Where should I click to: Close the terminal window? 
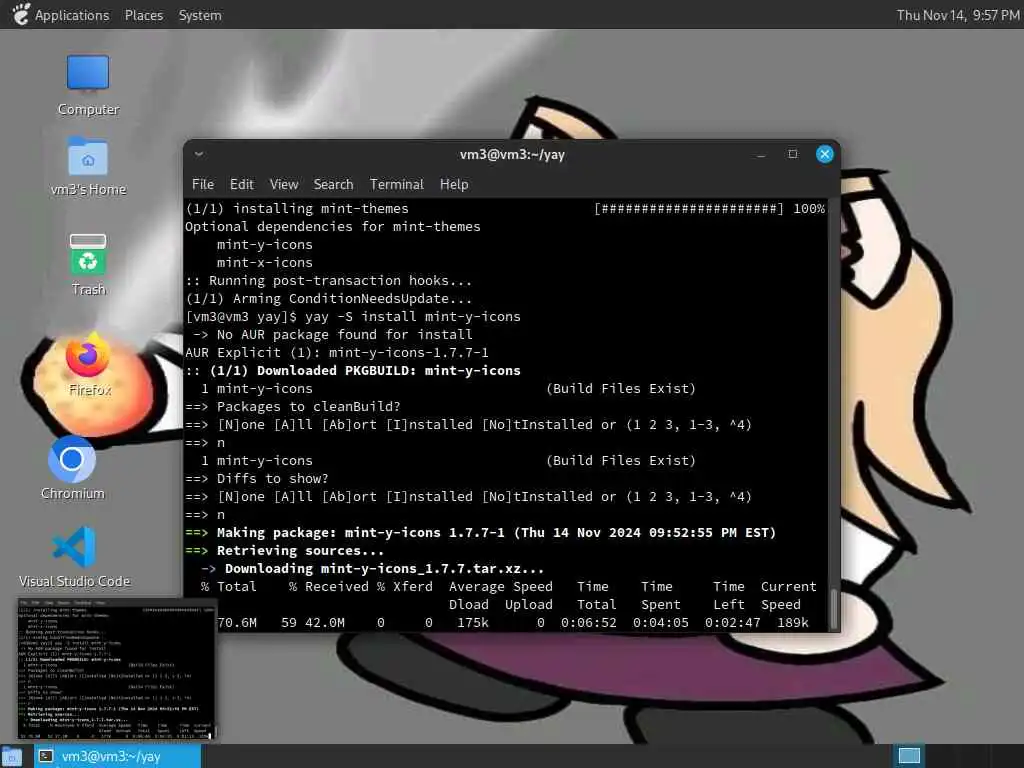[x=825, y=154]
